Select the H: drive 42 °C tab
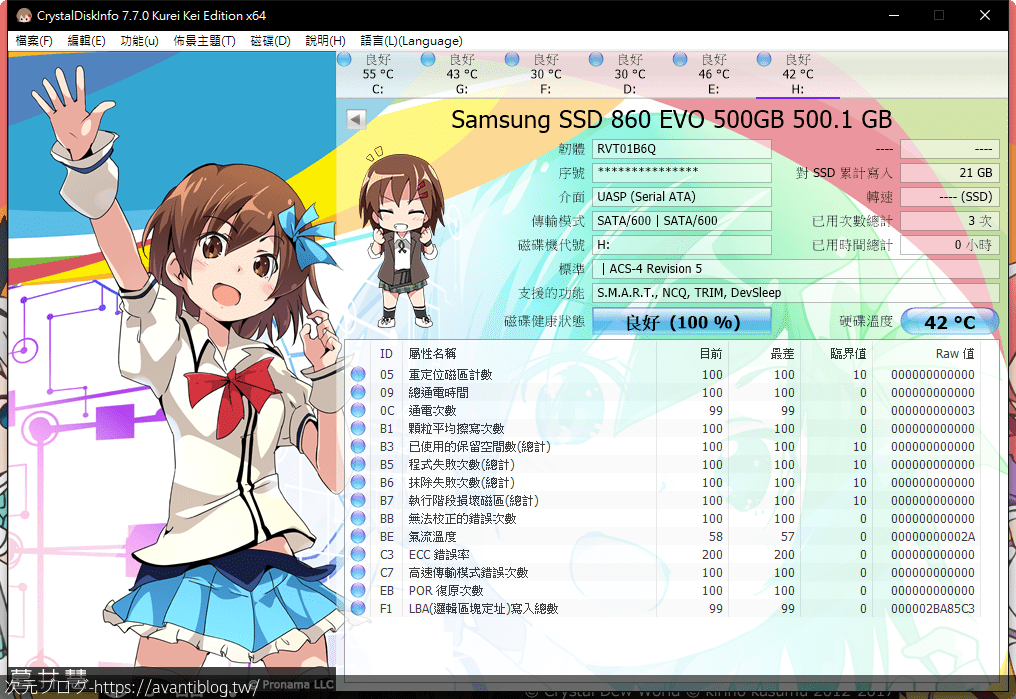The height and width of the screenshot is (699, 1016). [x=798, y=74]
